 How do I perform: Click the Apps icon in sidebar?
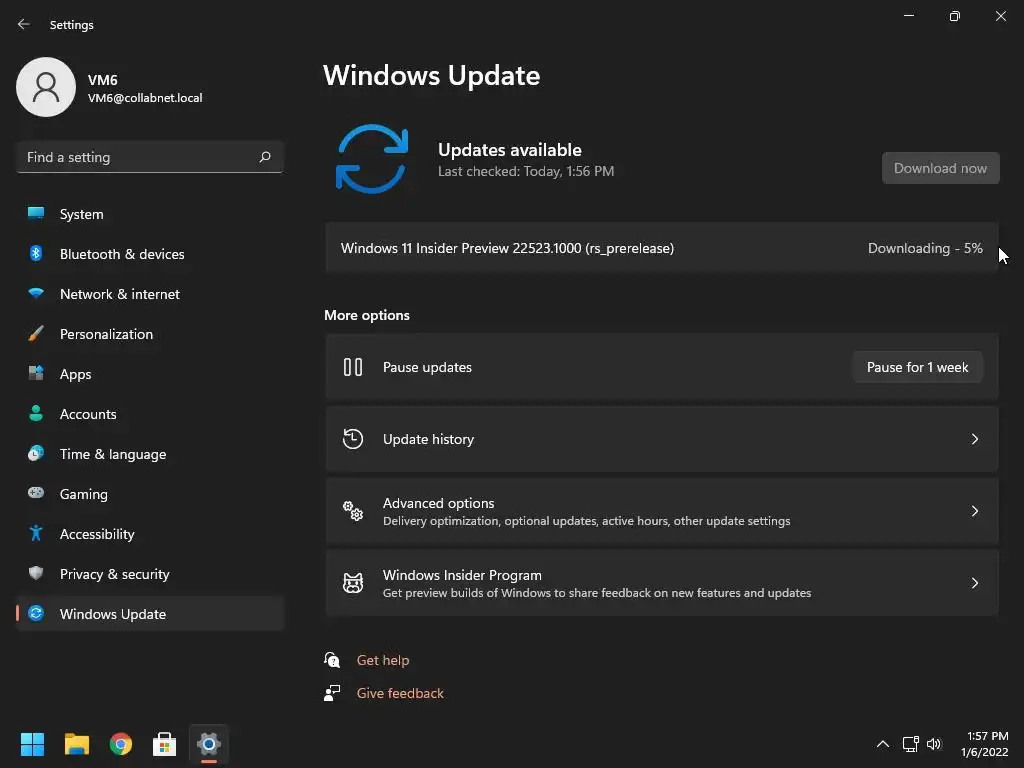[x=36, y=374]
